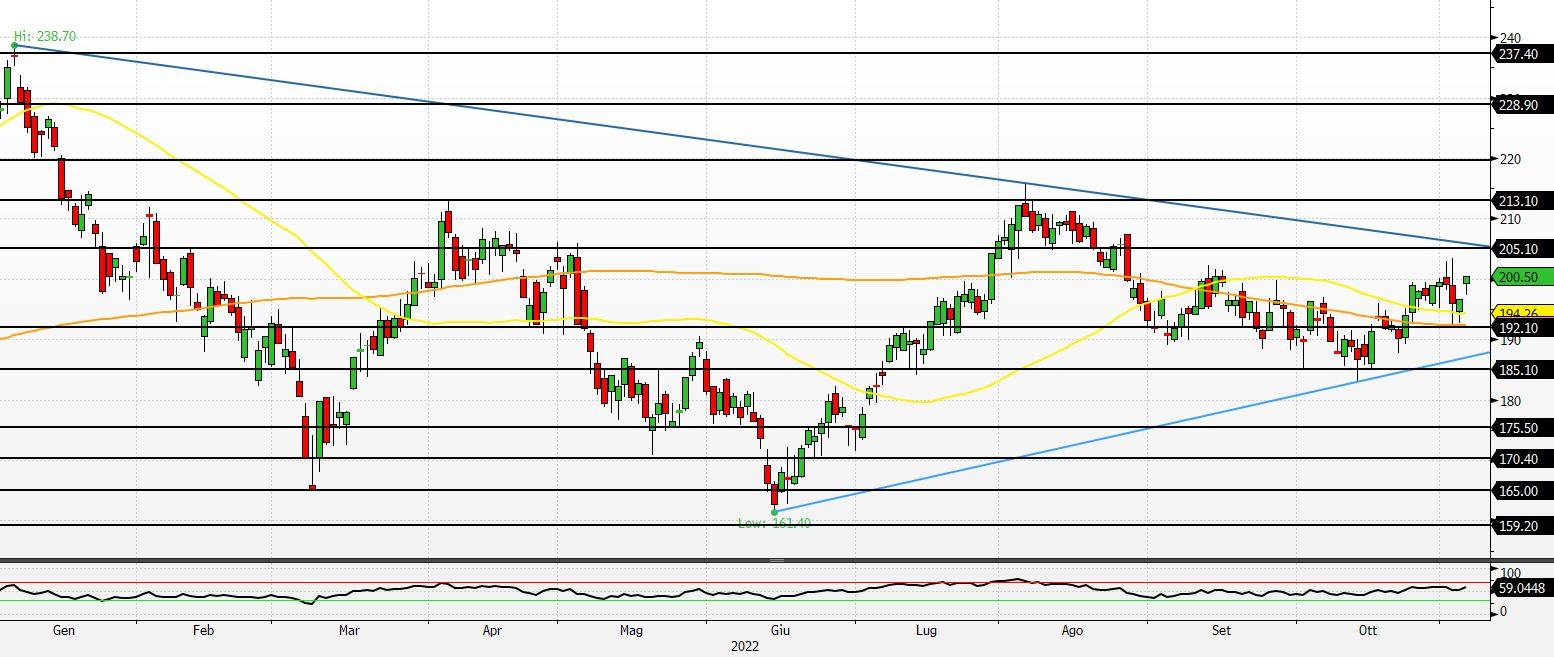Select the 240 axis tick label
Viewport: 1554px width, 657px height.
[1510, 38]
